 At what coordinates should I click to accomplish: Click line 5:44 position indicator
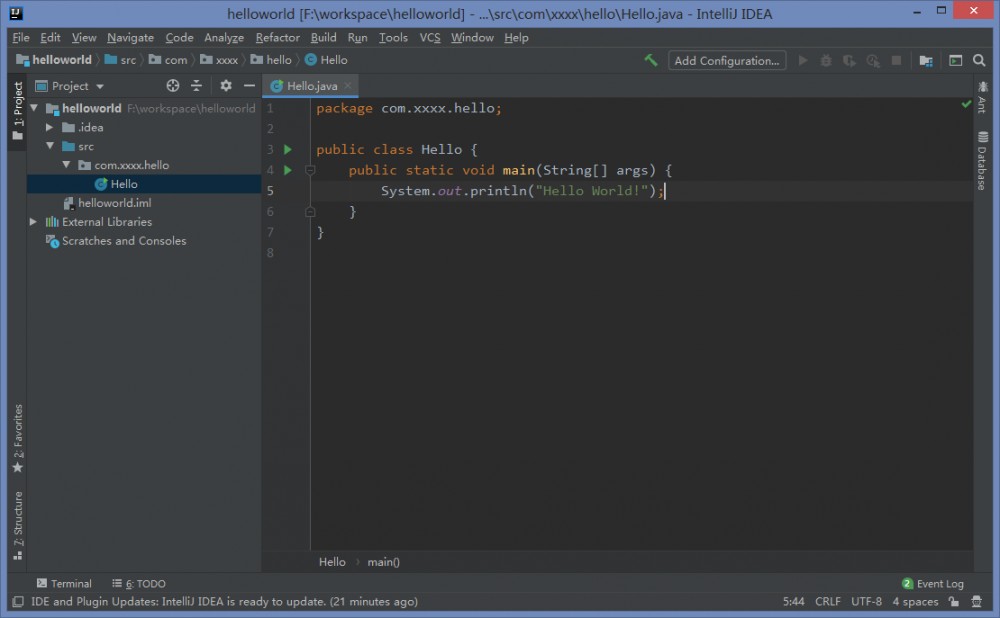click(793, 601)
